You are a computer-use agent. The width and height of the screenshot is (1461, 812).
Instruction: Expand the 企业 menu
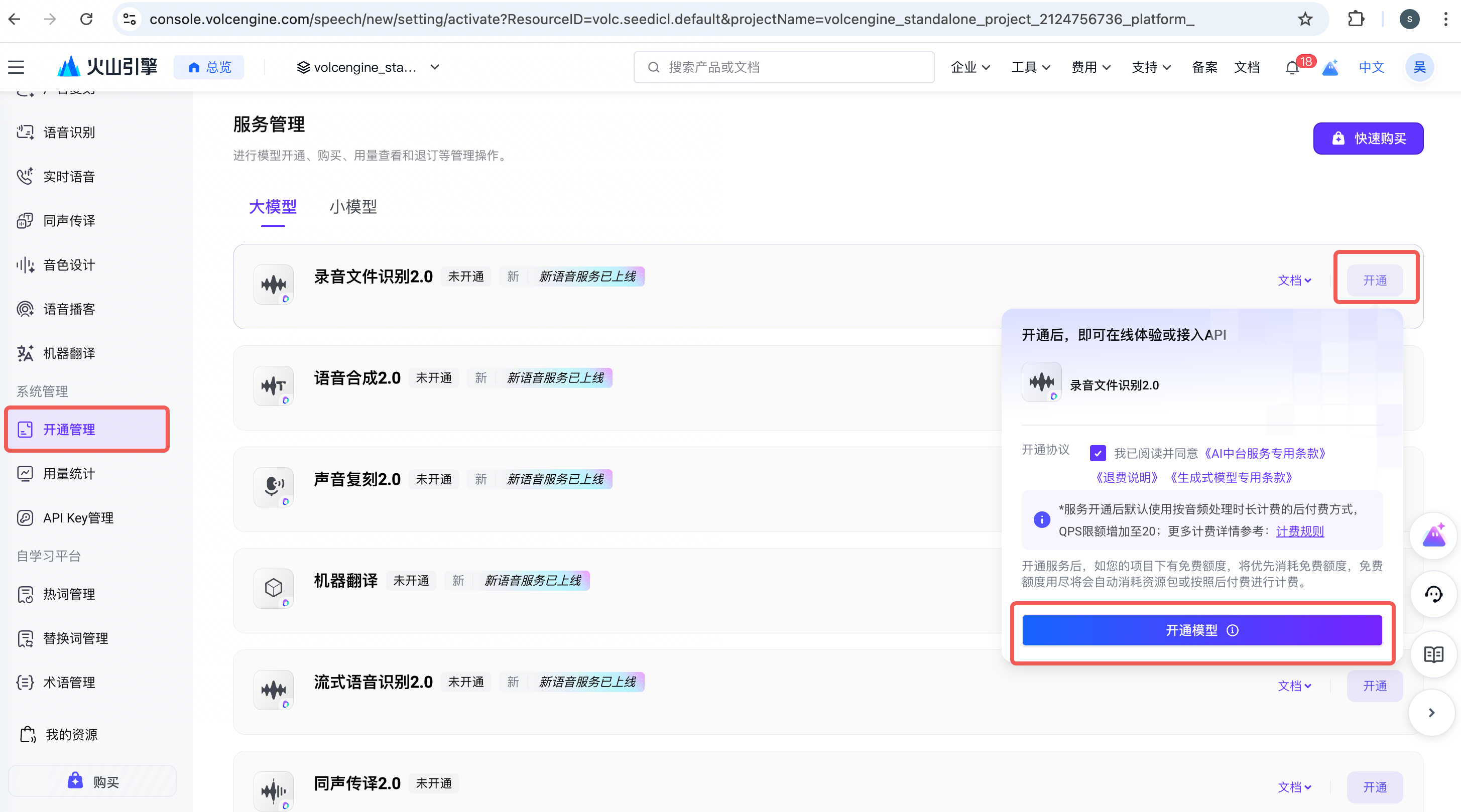[x=970, y=67]
